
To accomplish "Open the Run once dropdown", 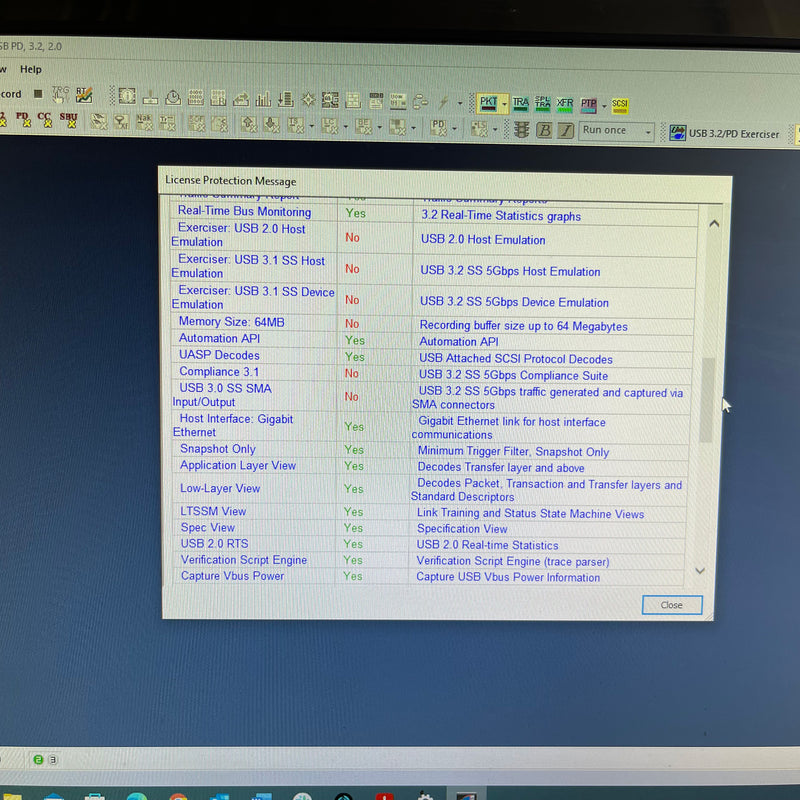I will click(x=648, y=129).
